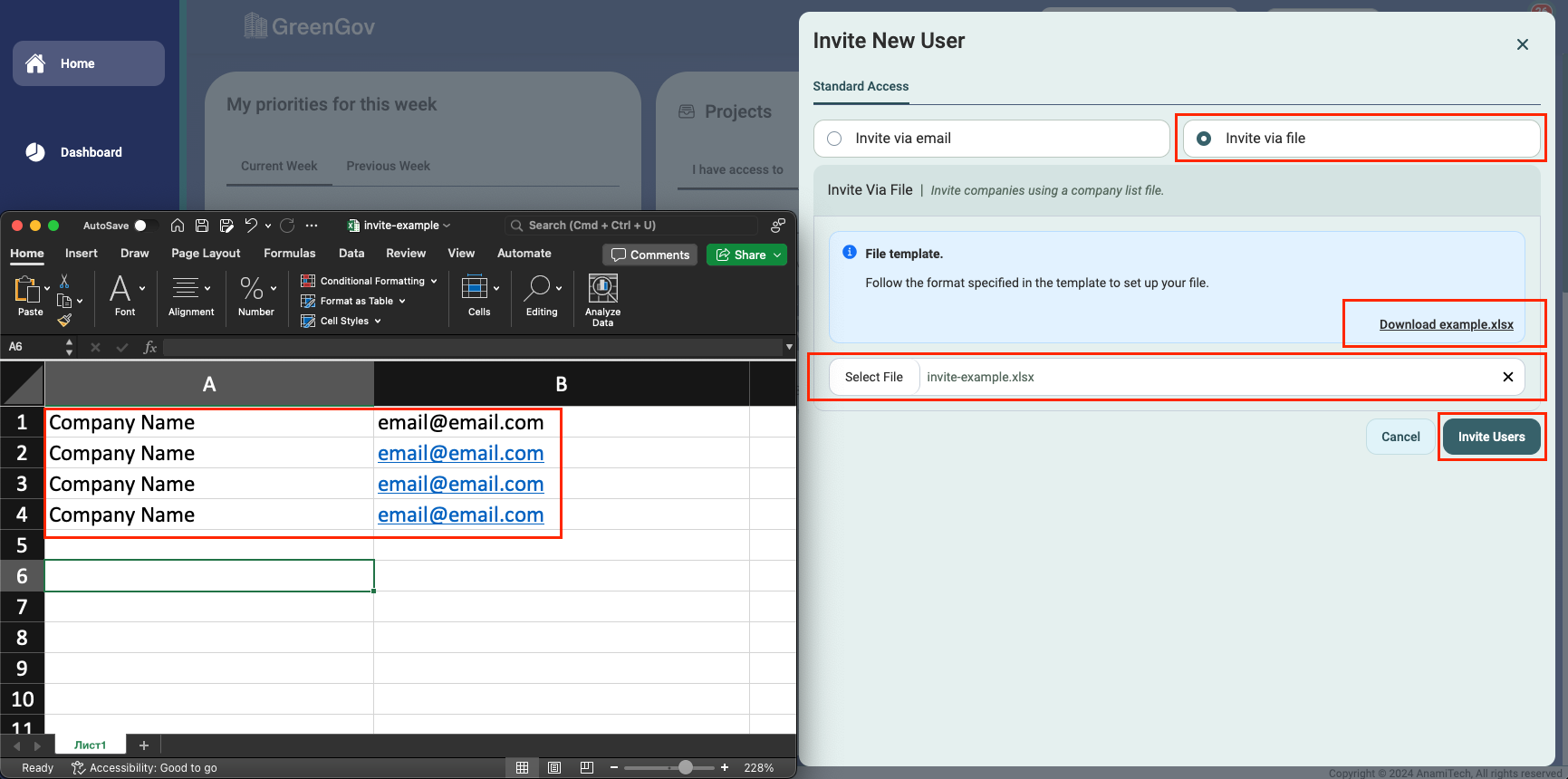
Task: Open the Font group
Action: coord(125,296)
